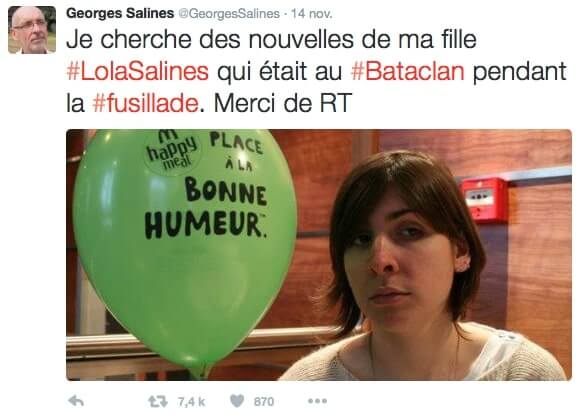Click the Merci de RT text
This screenshot has width=580, height=417.
[x=283, y=103]
